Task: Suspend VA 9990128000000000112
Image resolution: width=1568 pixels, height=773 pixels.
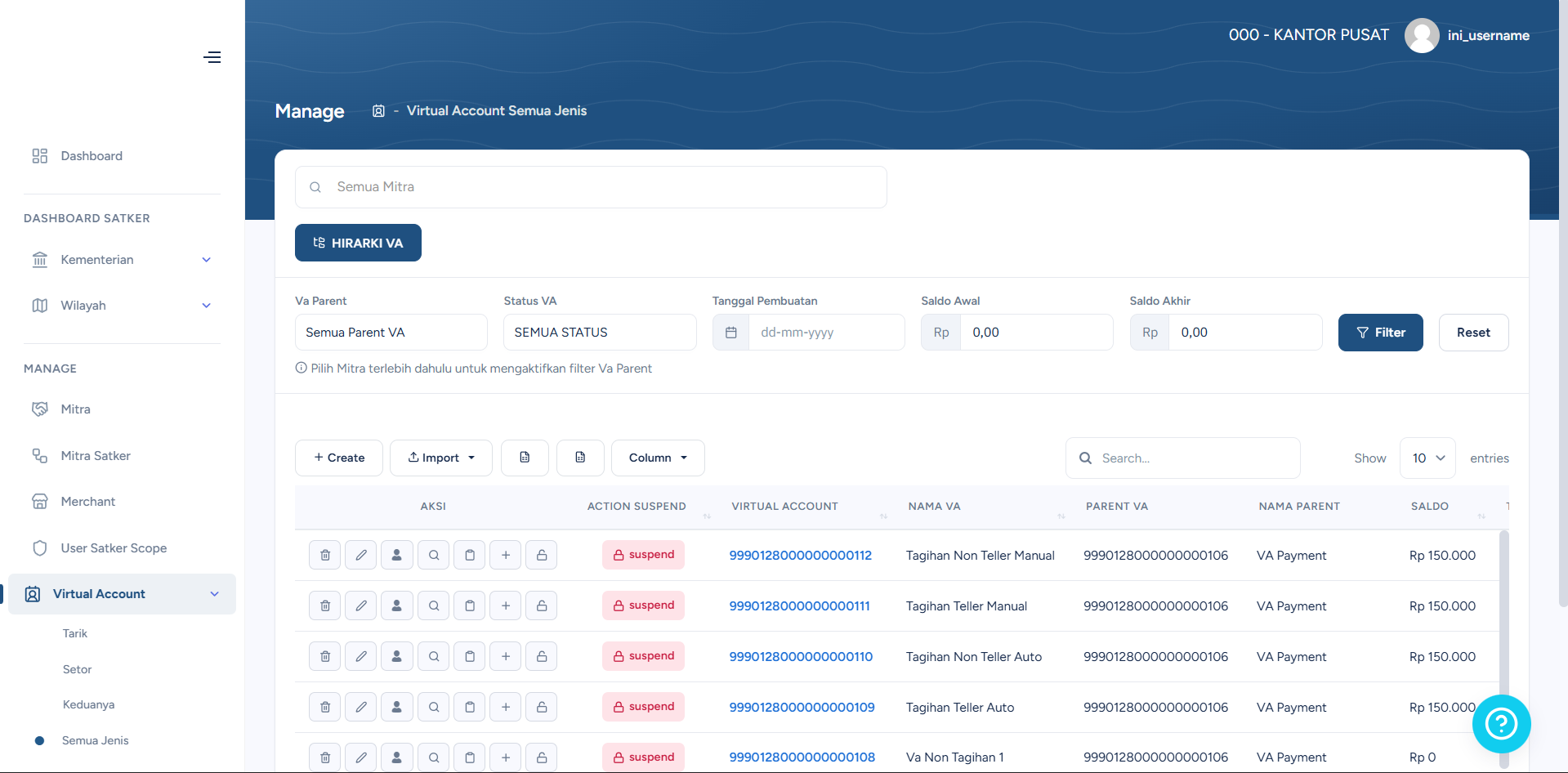Action: tap(644, 555)
